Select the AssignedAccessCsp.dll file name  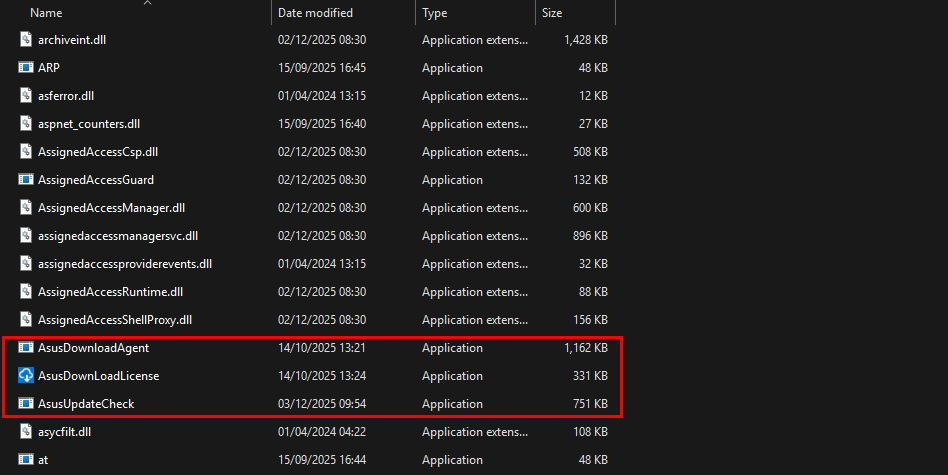(98, 152)
